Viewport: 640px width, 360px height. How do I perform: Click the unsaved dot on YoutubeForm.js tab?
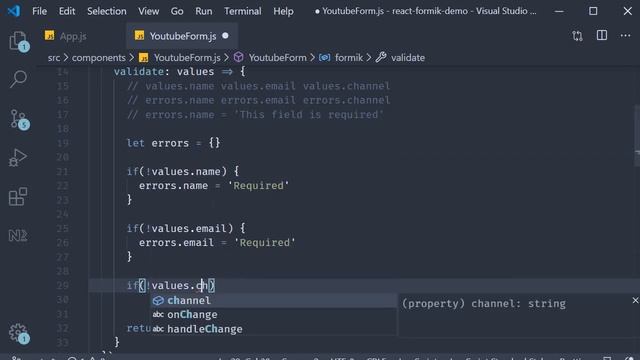[225, 36]
